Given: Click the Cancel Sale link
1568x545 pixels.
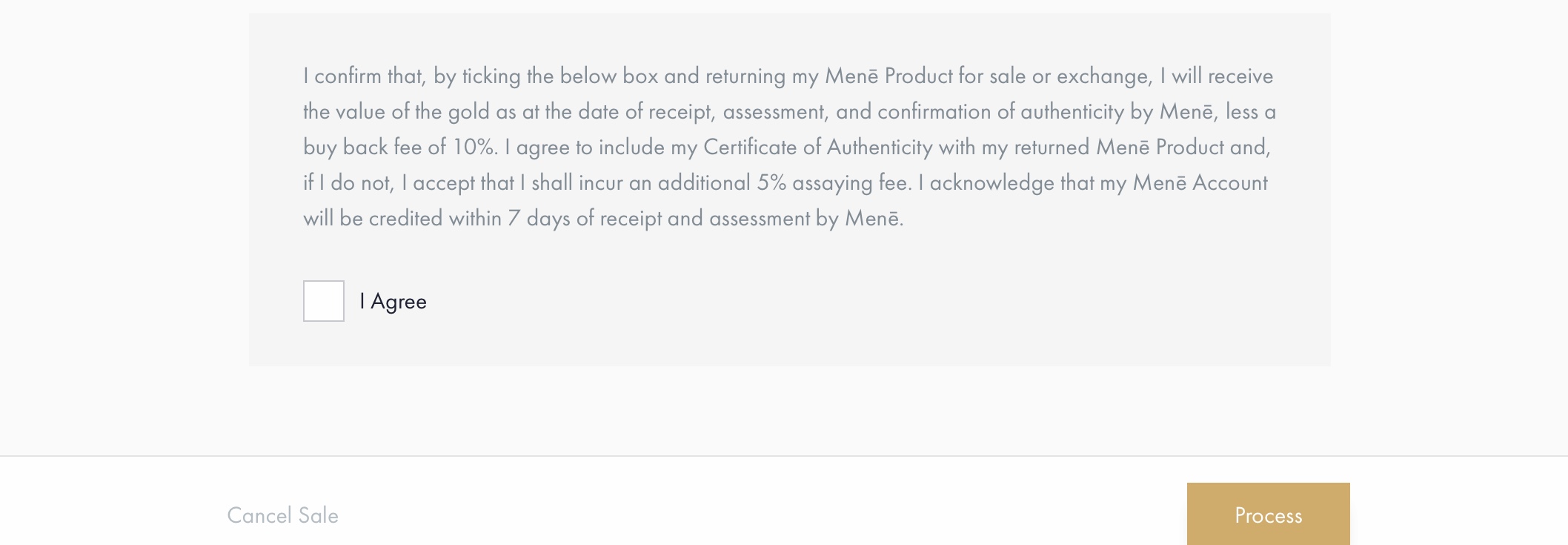Looking at the screenshot, I should (282, 515).
